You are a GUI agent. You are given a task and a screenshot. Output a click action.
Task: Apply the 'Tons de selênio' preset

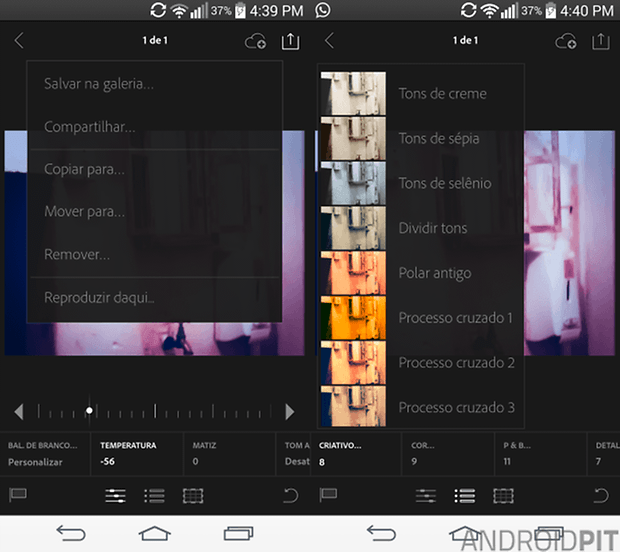pos(422,183)
